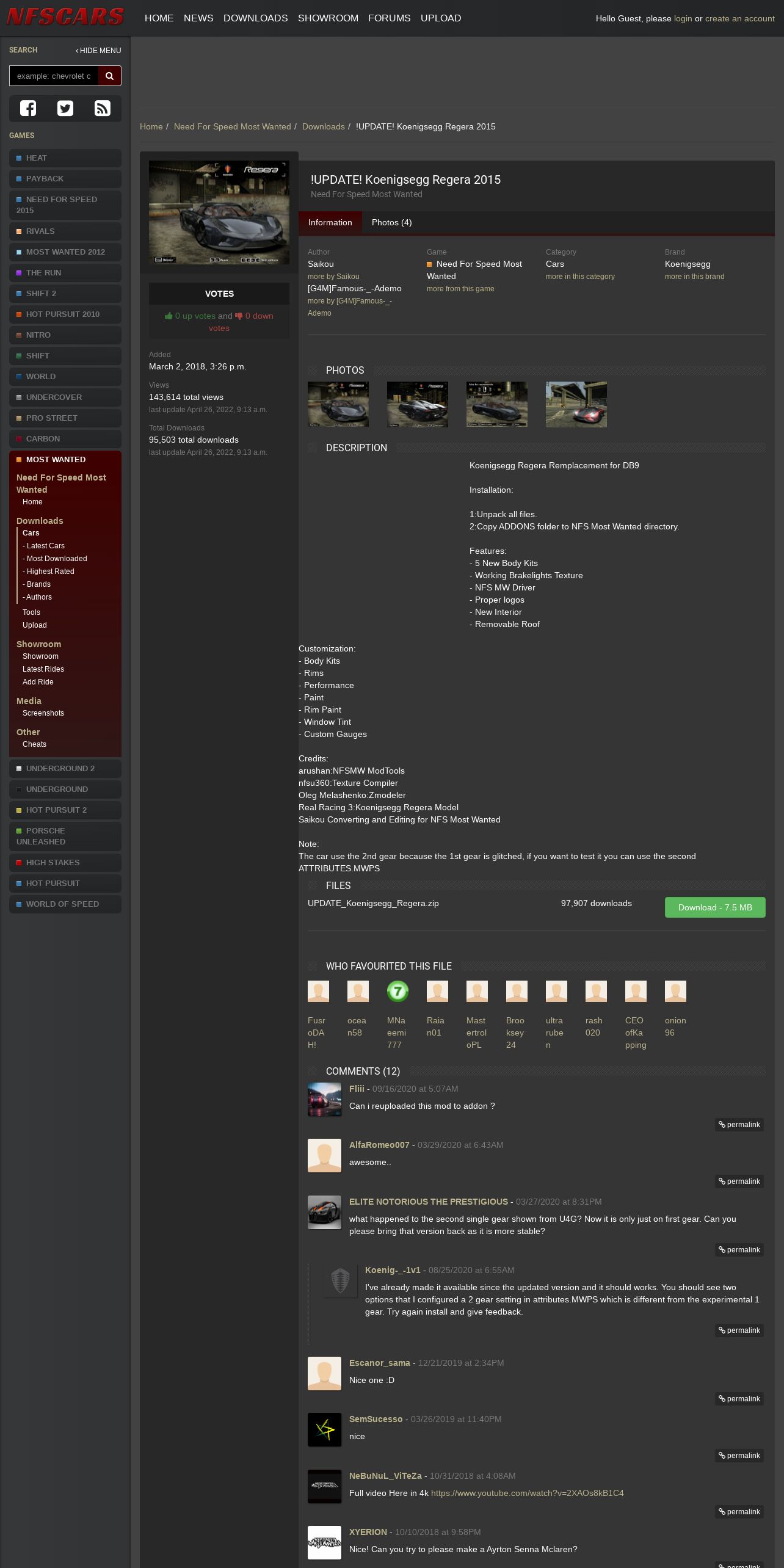The height and width of the screenshot is (1568, 784).
Task: Open MNaeemi777's green avatar
Action: tap(397, 991)
